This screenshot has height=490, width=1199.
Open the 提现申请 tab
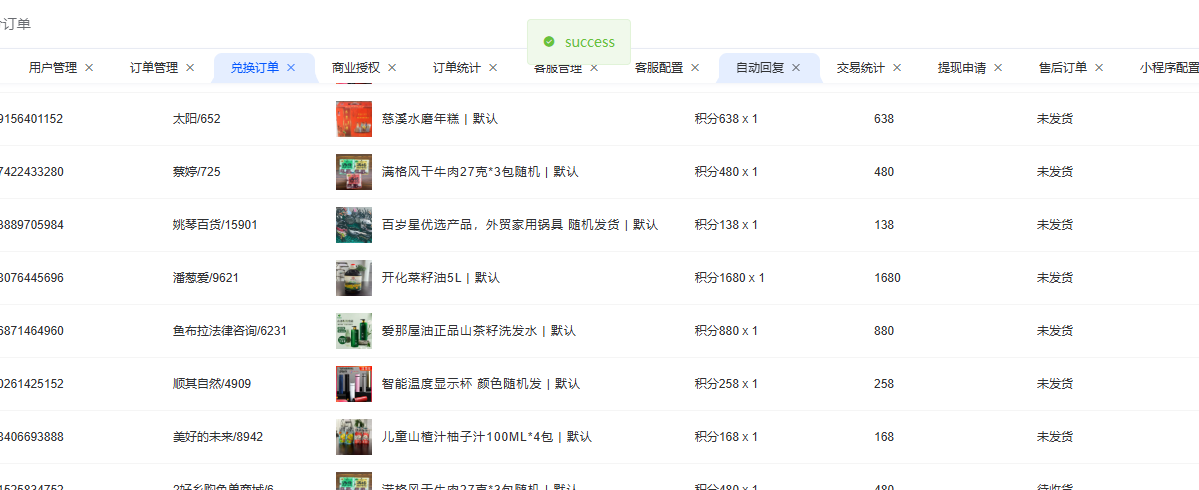coord(961,67)
